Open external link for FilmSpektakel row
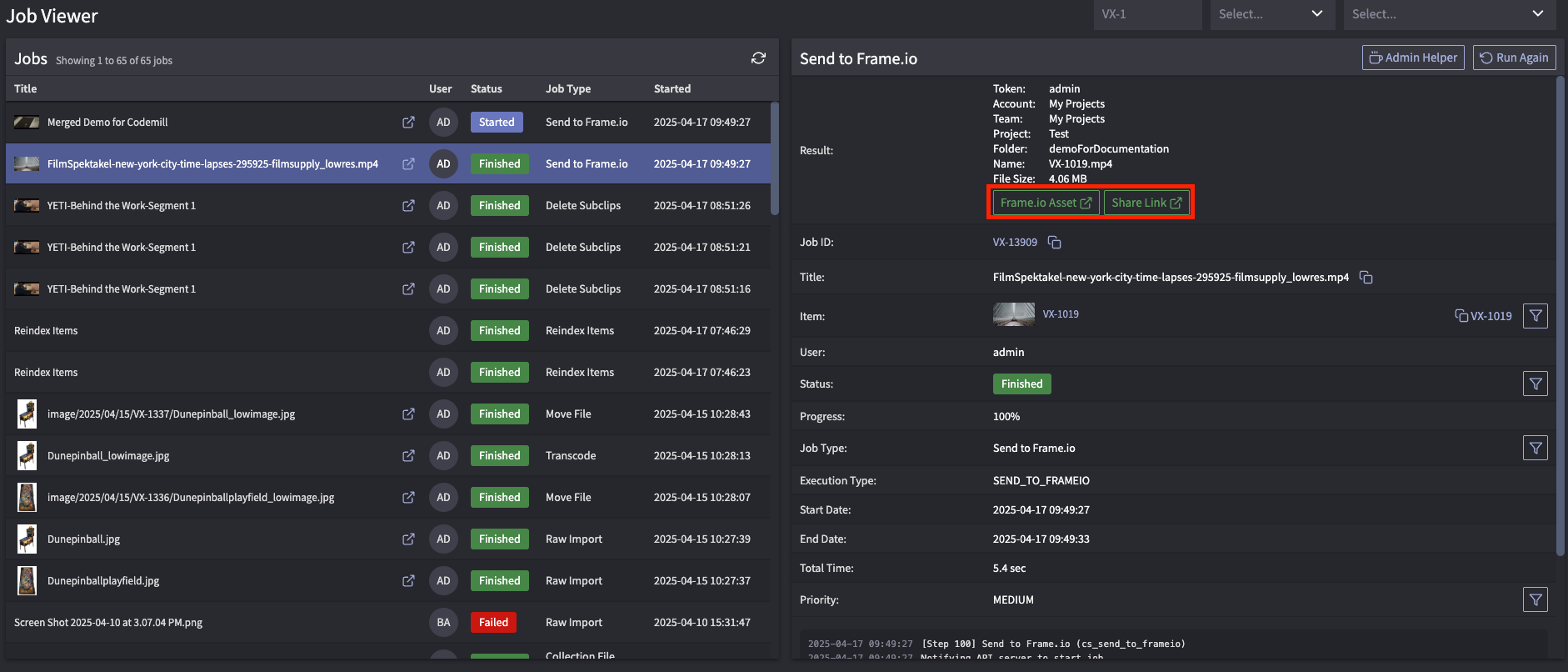 (x=408, y=164)
